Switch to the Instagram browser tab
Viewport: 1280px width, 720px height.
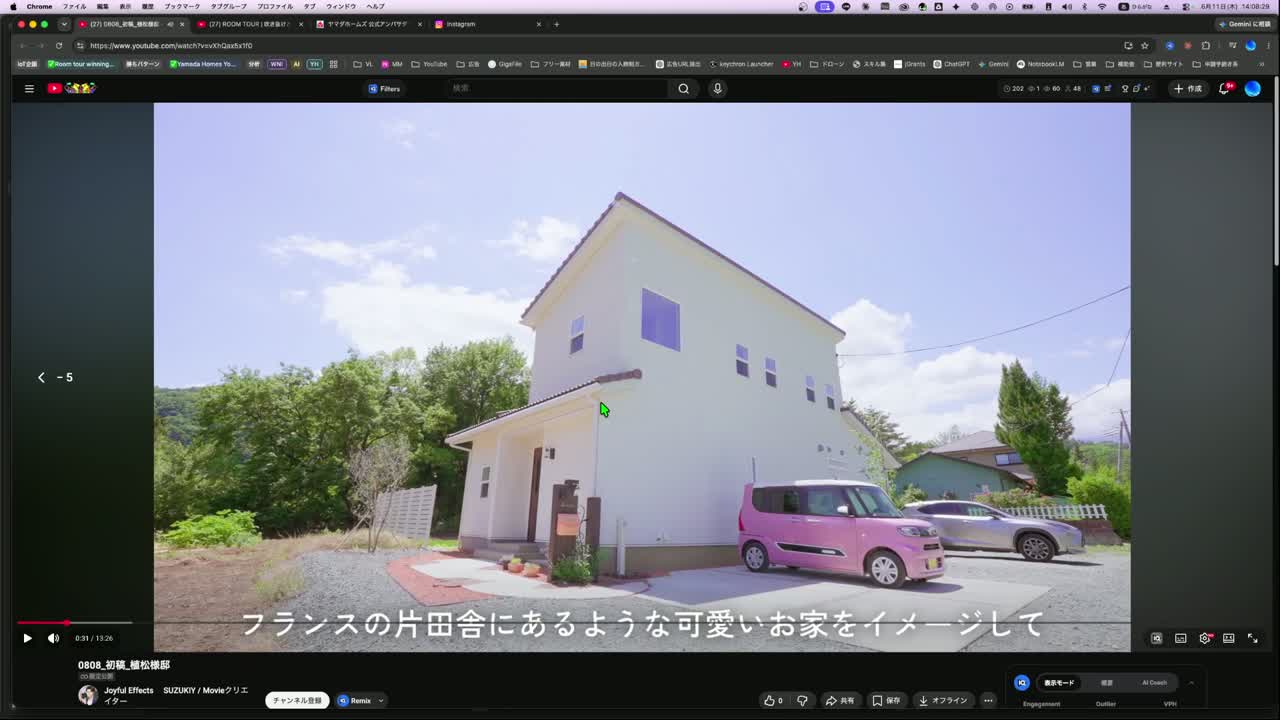click(x=488, y=24)
